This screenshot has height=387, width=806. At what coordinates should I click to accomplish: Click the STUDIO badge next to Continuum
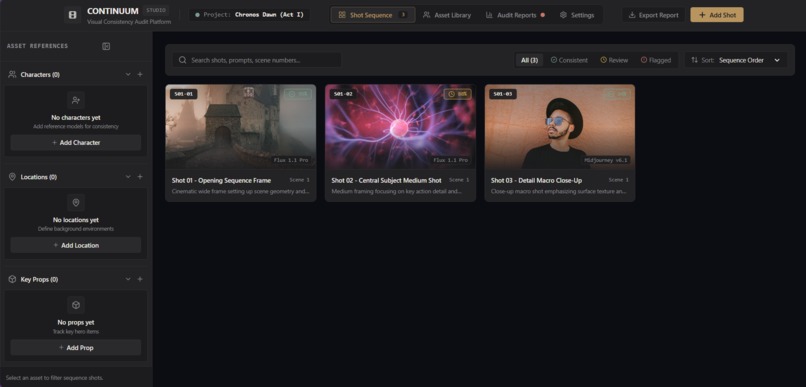click(156, 10)
